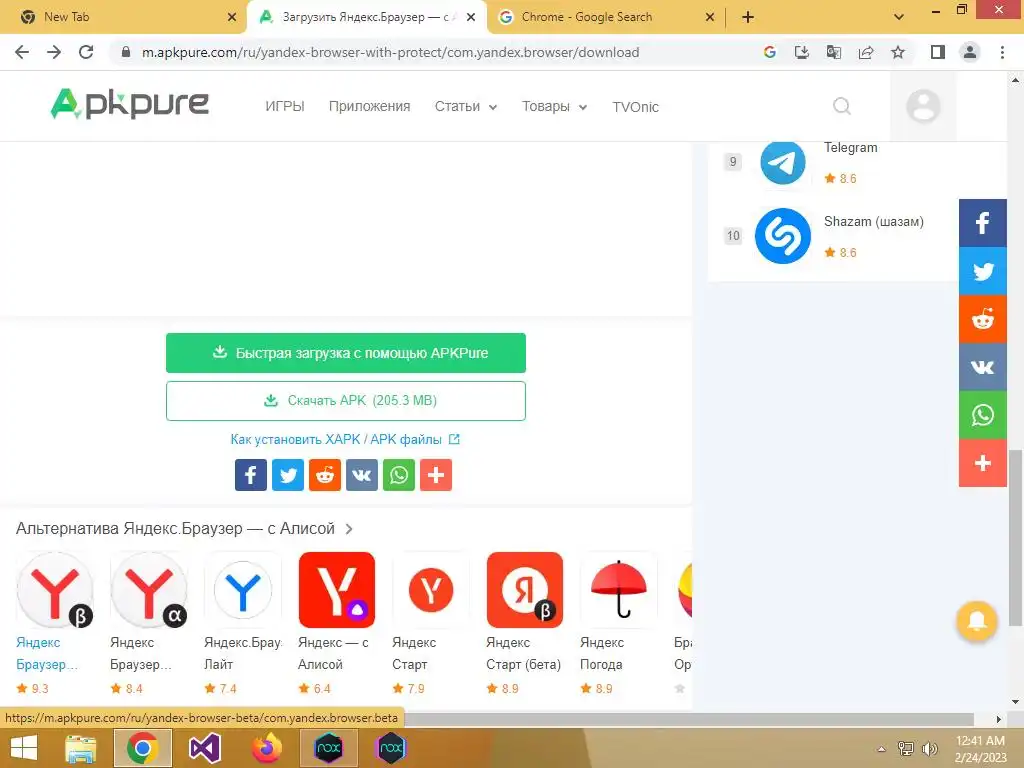Click the horizontal page scrollbar
The width and height of the screenshot is (1024, 768).
point(689,719)
